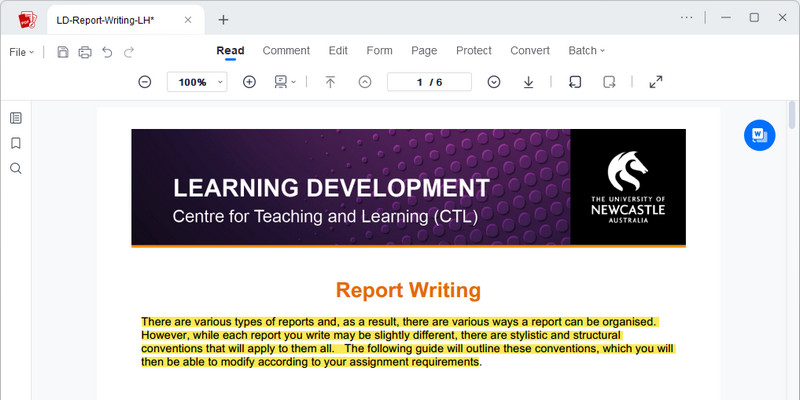Print the document with printer icon
This screenshot has width=800, height=400.
pos(85,52)
